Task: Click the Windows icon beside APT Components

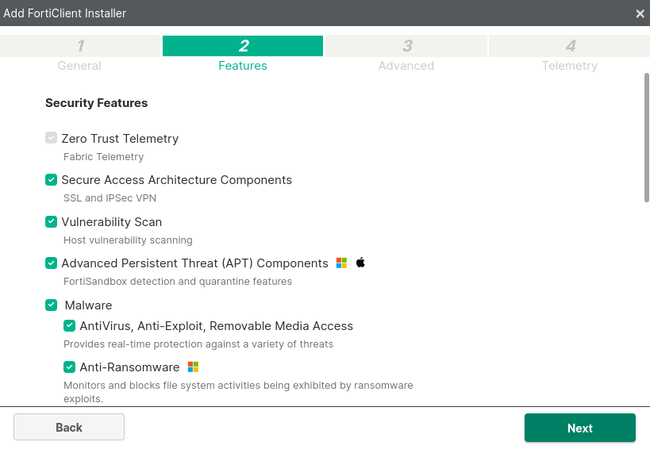Action: point(341,263)
